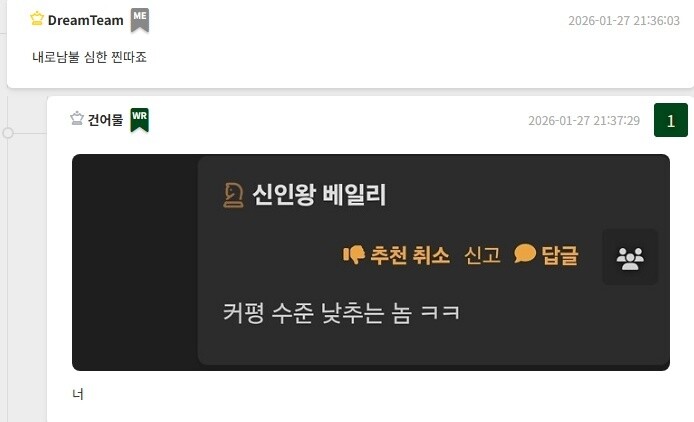The width and height of the screenshot is (694, 422).
Task: Collapse the reply thread circle marker
Action: [x=8, y=133]
